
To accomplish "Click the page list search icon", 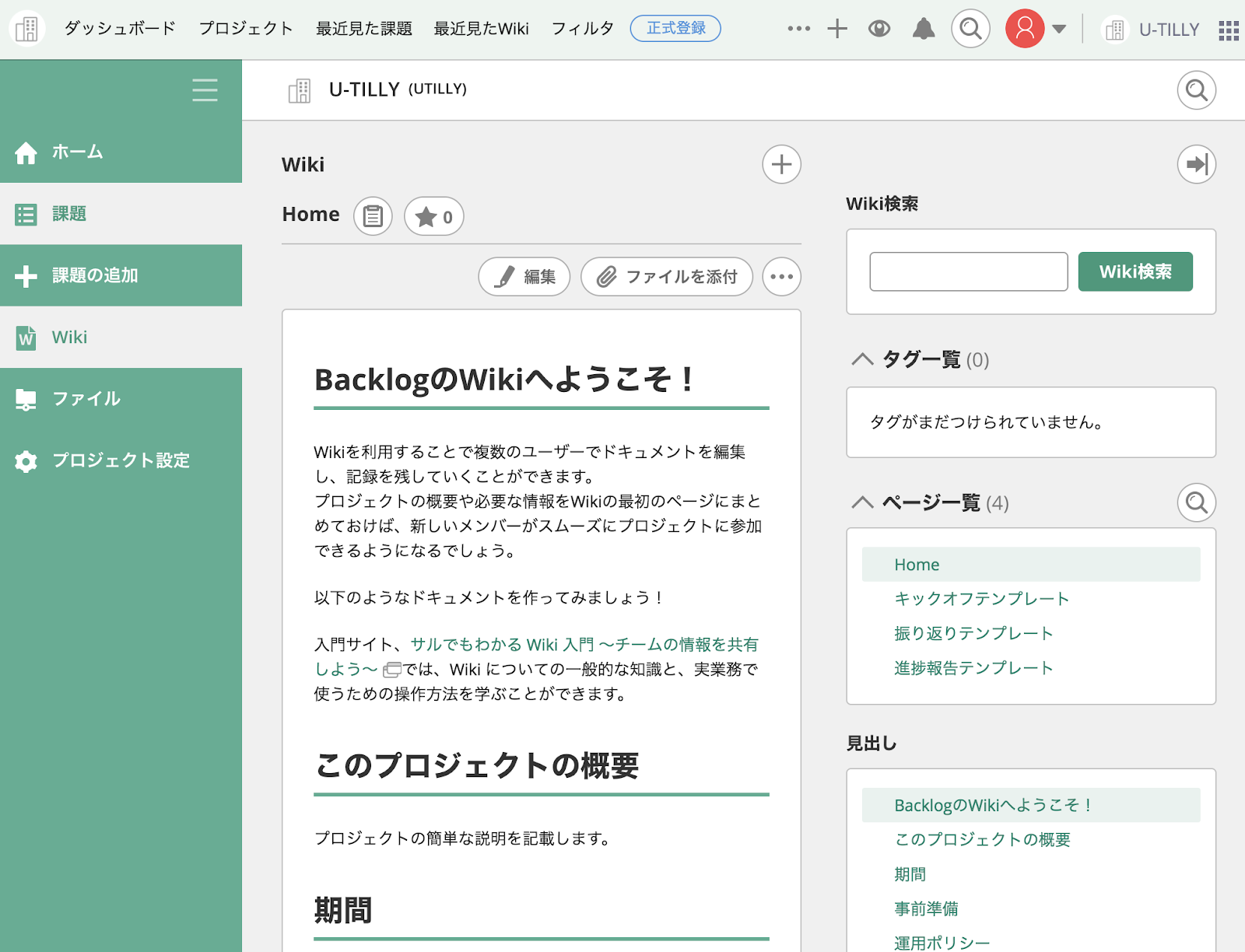I will [x=1196, y=502].
